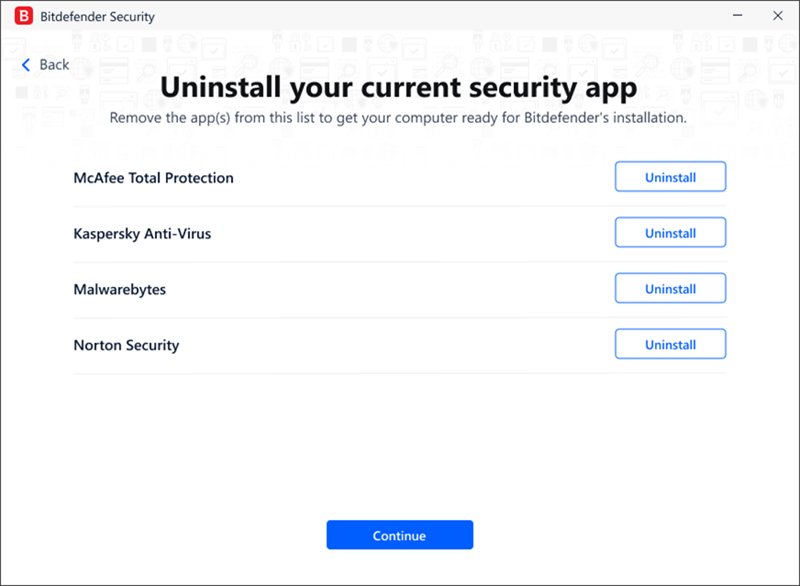
Task: Click the red Bitdefender B logo
Action: (23, 16)
